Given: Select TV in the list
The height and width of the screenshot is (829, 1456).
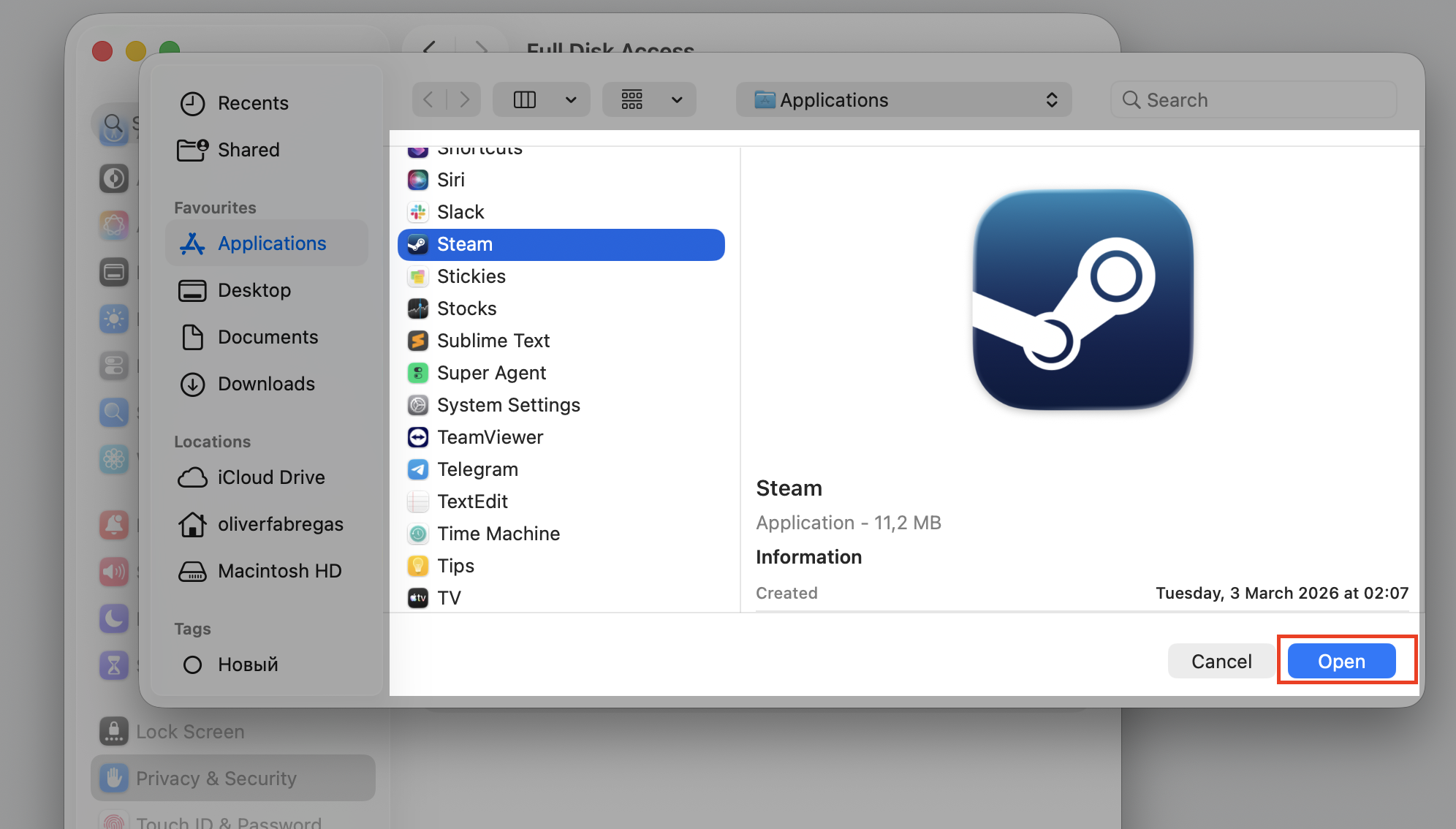Looking at the screenshot, I should (561, 598).
